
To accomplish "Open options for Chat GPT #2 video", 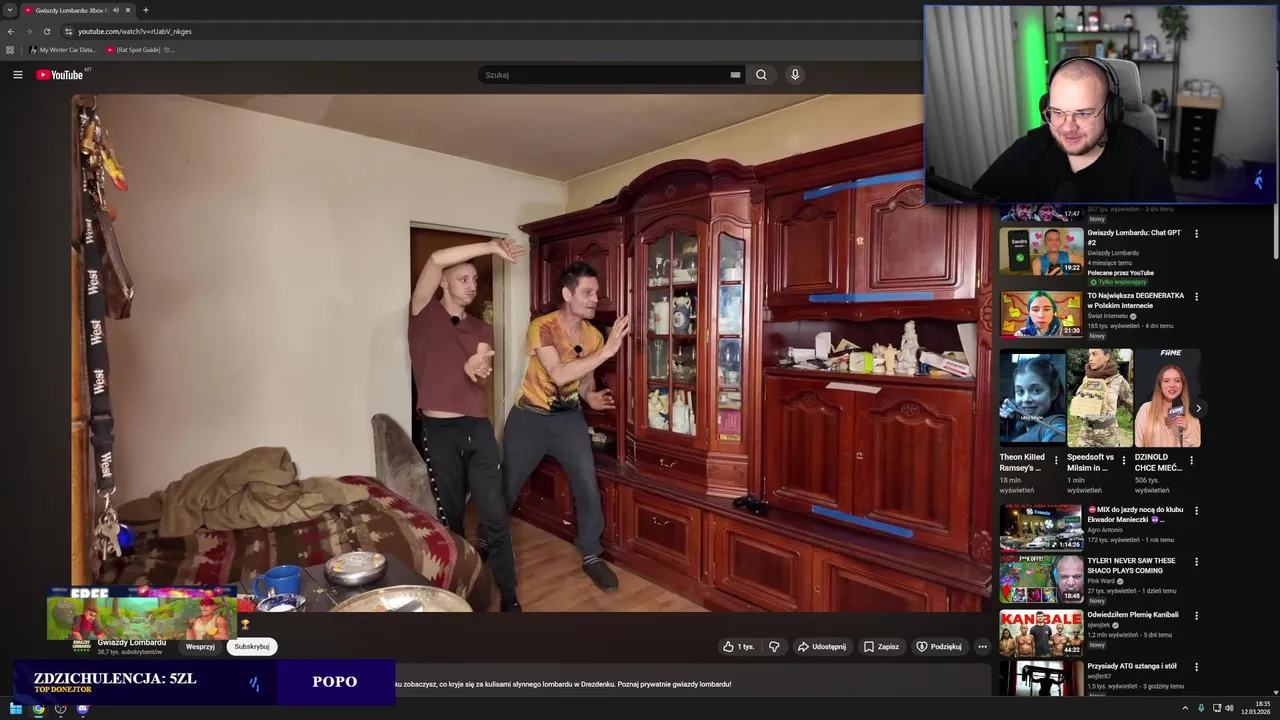I will (1196, 234).
